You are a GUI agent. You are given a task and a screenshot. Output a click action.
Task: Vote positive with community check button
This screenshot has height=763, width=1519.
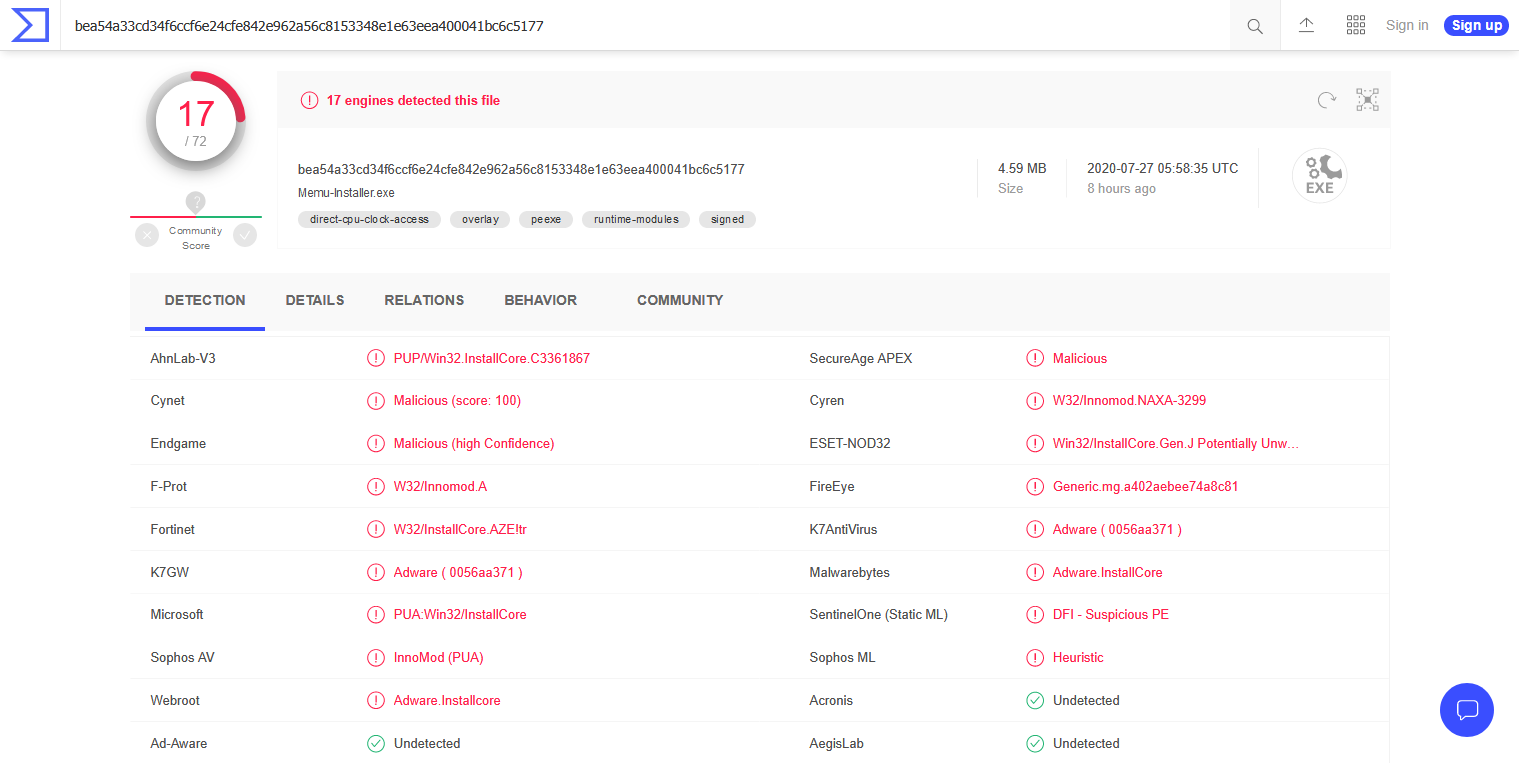[x=245, y=235]
